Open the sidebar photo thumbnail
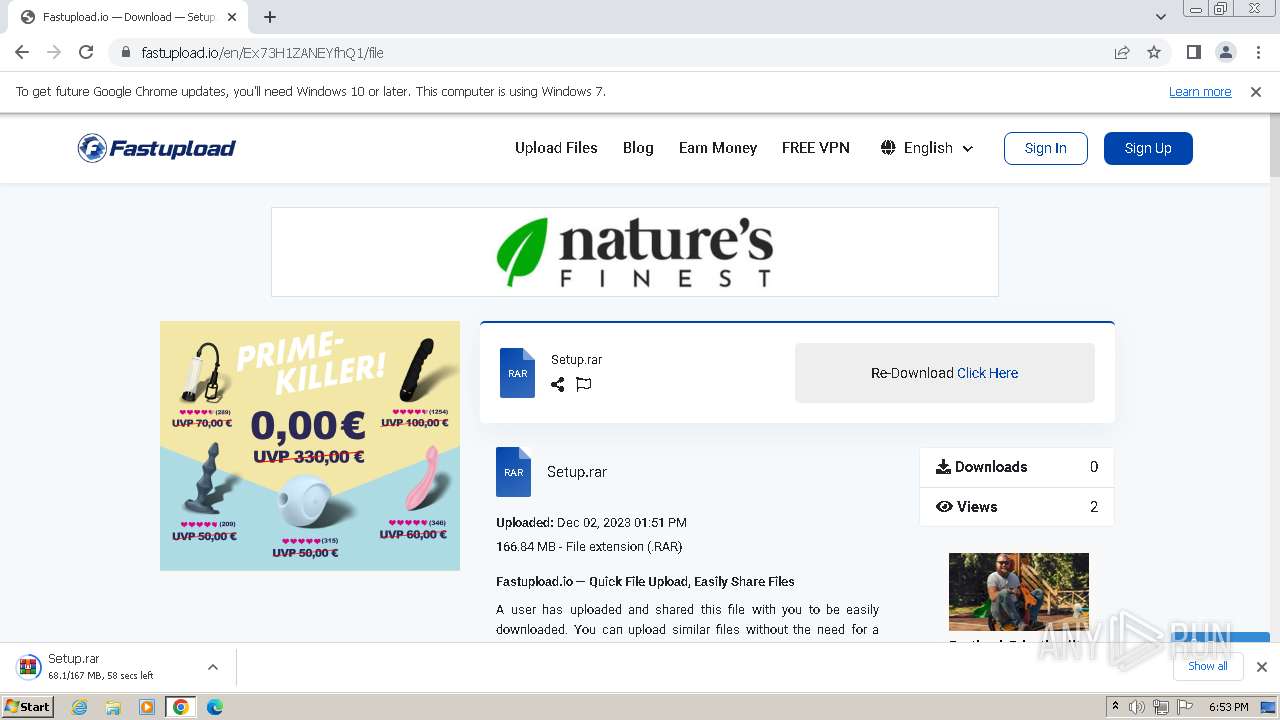This screenshot has width=1280, height=720. pyautogui.click(x=1019, y=592)
